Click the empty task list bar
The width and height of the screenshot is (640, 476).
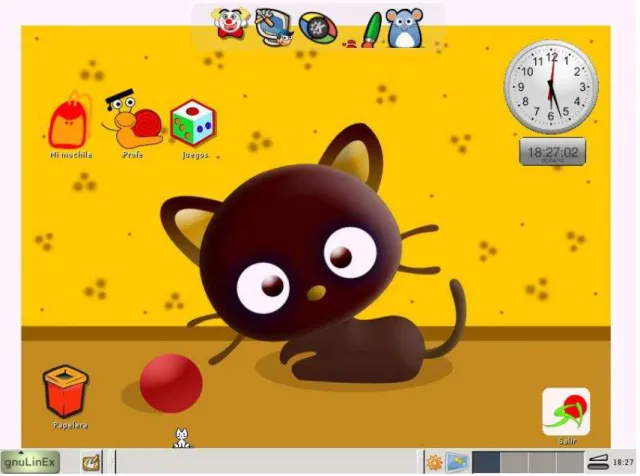tap(267, 462)
